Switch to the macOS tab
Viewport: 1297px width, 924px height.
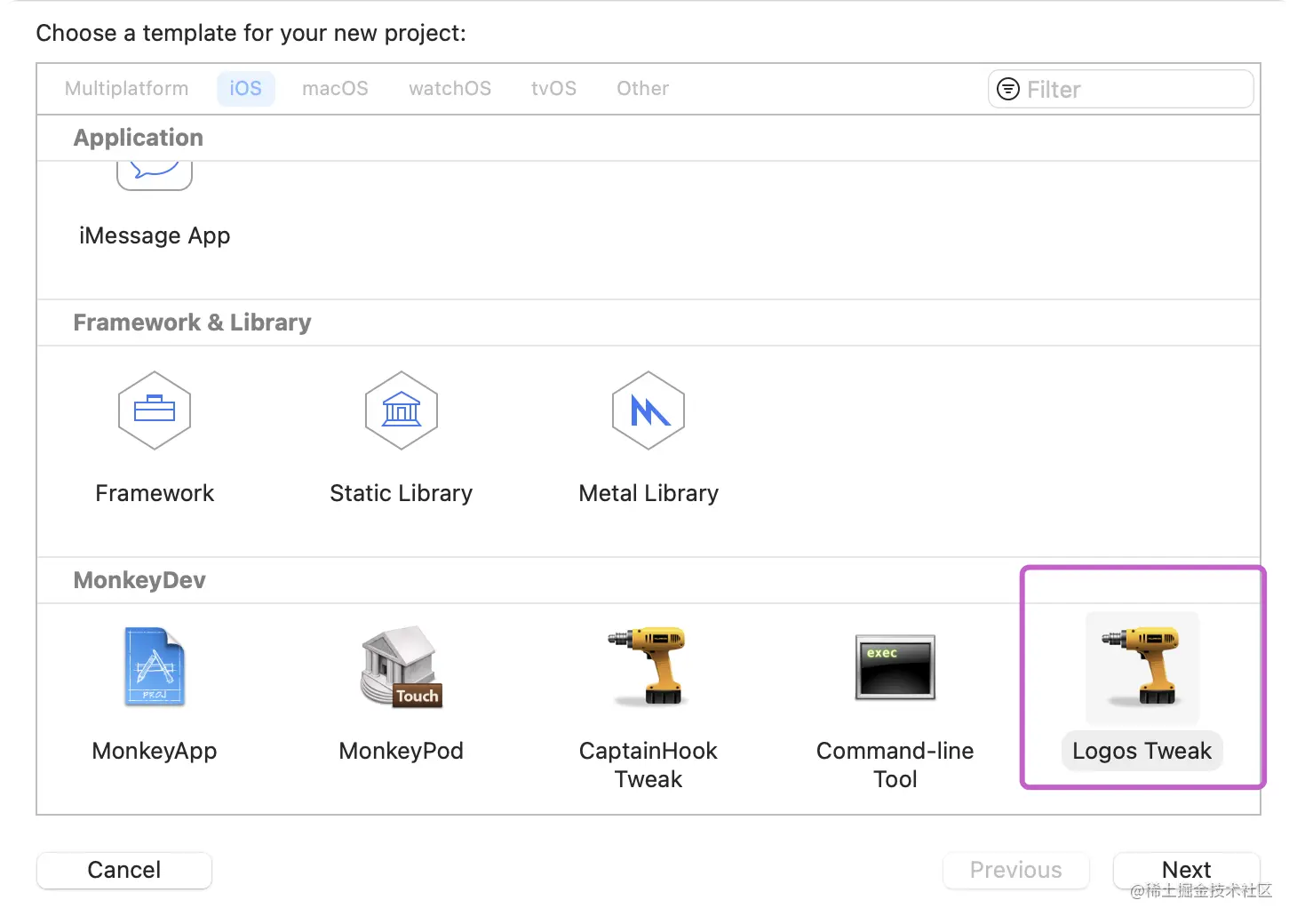tap(335, 89)
